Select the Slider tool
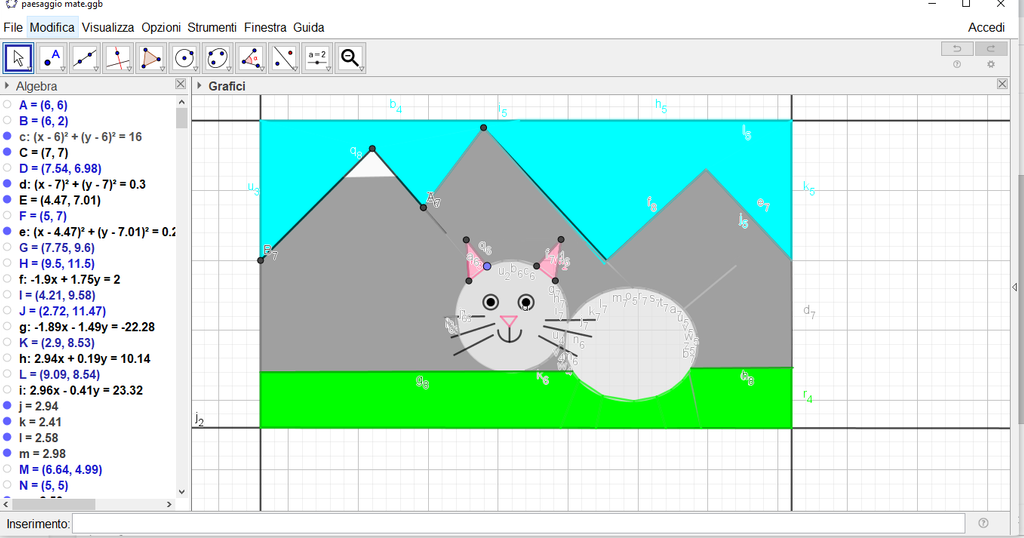 317,58
